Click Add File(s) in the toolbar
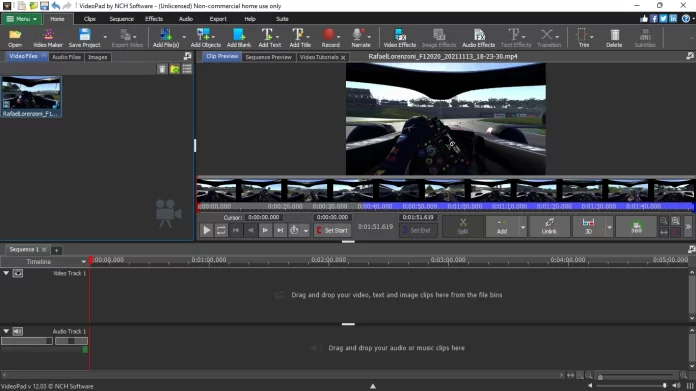Image resolution: width=696 pixels, height=391 pixels. (166, 38)
